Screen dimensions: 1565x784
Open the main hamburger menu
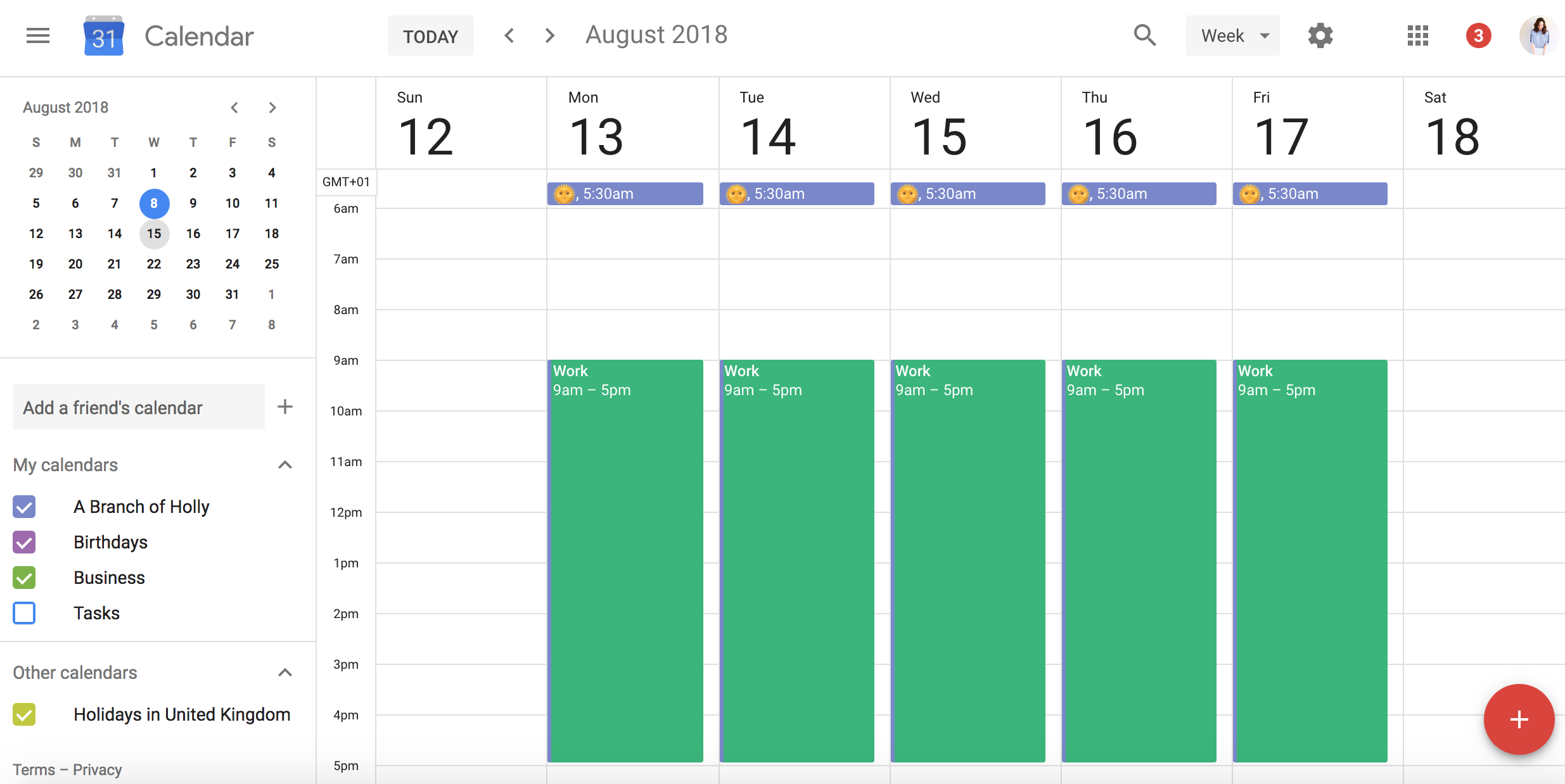point(38,35)
